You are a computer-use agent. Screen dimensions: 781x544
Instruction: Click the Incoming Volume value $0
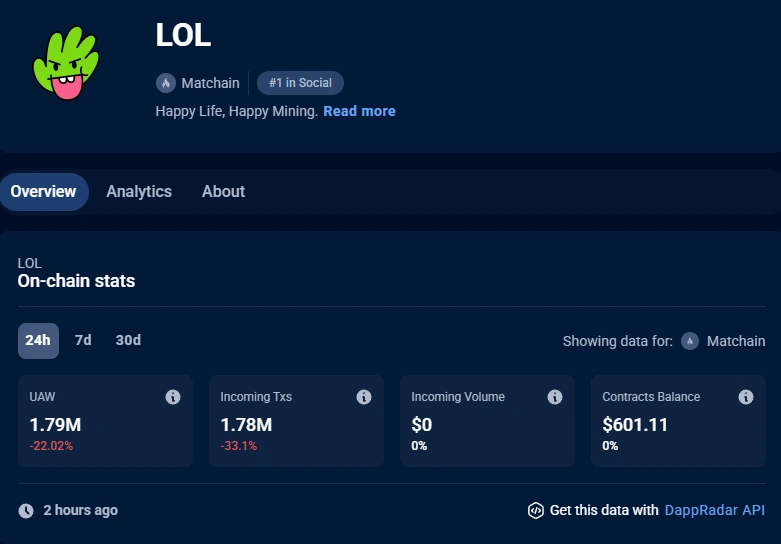(x=421, y=425)
